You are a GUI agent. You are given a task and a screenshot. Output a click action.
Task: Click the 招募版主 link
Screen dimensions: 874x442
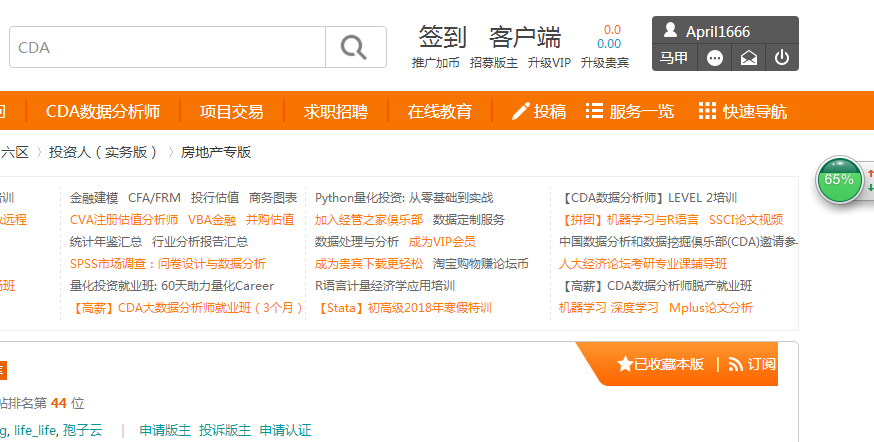(494, 63)
